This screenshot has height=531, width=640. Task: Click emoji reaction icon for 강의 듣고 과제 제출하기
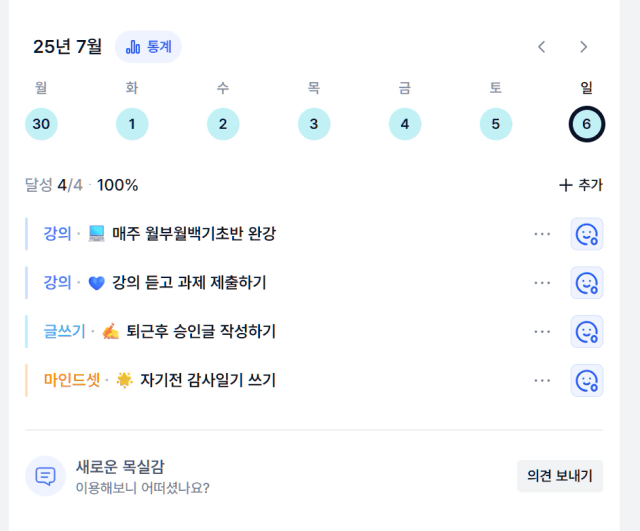click(x=587, y=283)
